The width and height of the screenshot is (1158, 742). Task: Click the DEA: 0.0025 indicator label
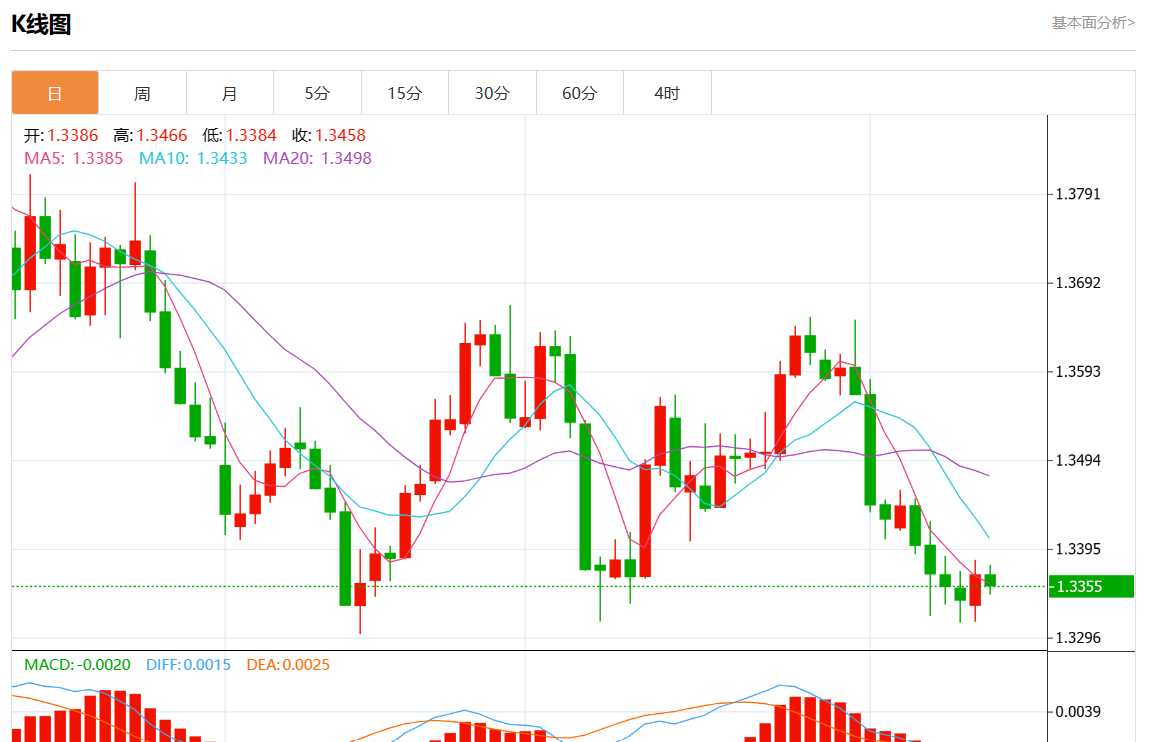288,664
